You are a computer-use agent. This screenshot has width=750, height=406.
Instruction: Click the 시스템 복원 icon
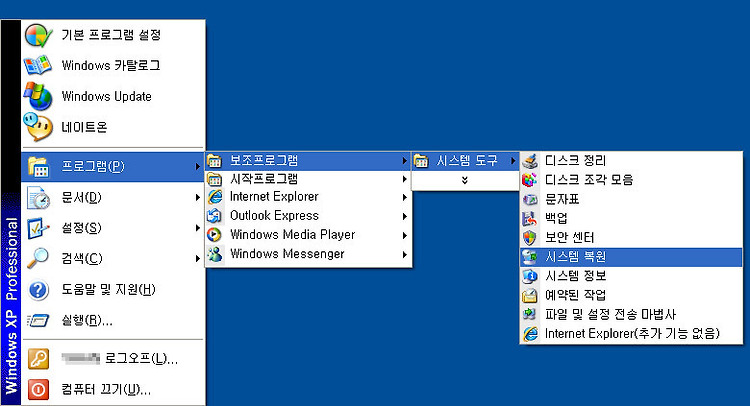pos(530,257)
